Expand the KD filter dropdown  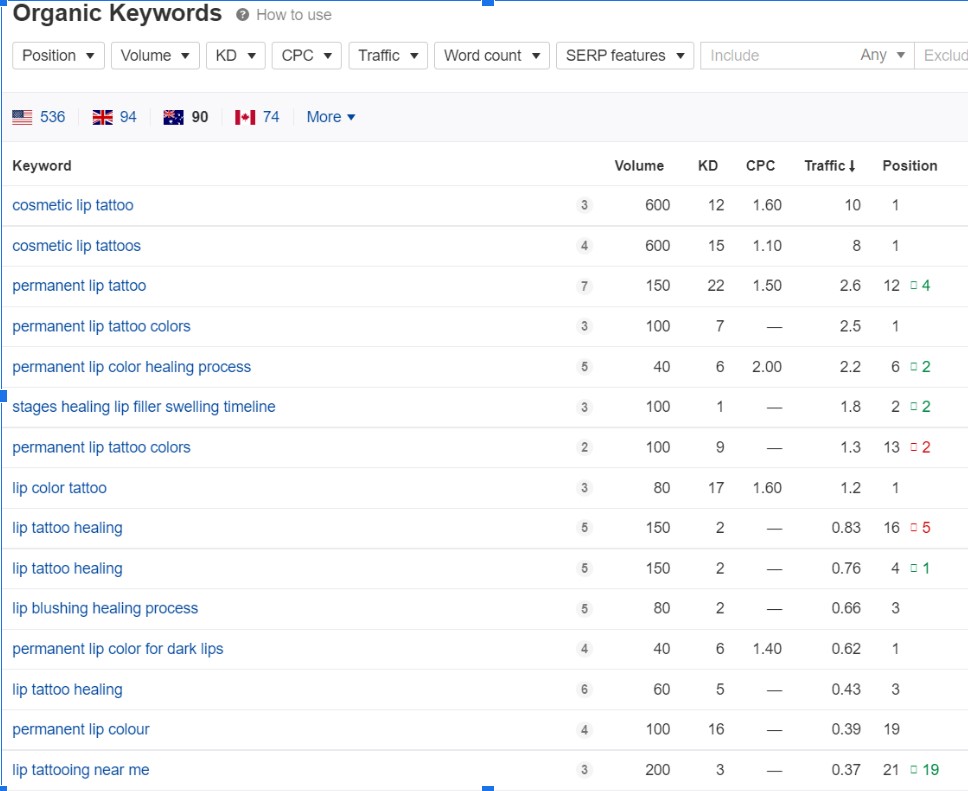click(235, 56)
